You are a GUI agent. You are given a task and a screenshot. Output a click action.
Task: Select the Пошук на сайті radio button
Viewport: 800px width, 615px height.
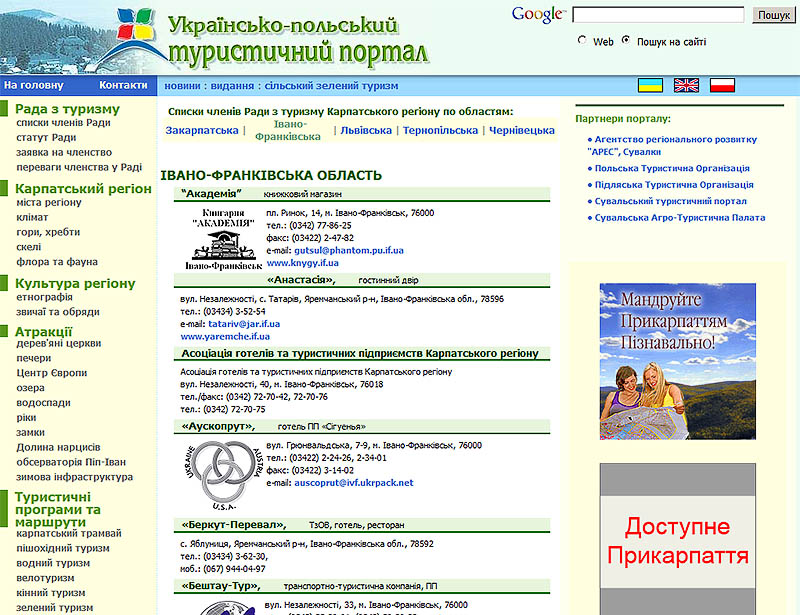[x=626, y=40]
